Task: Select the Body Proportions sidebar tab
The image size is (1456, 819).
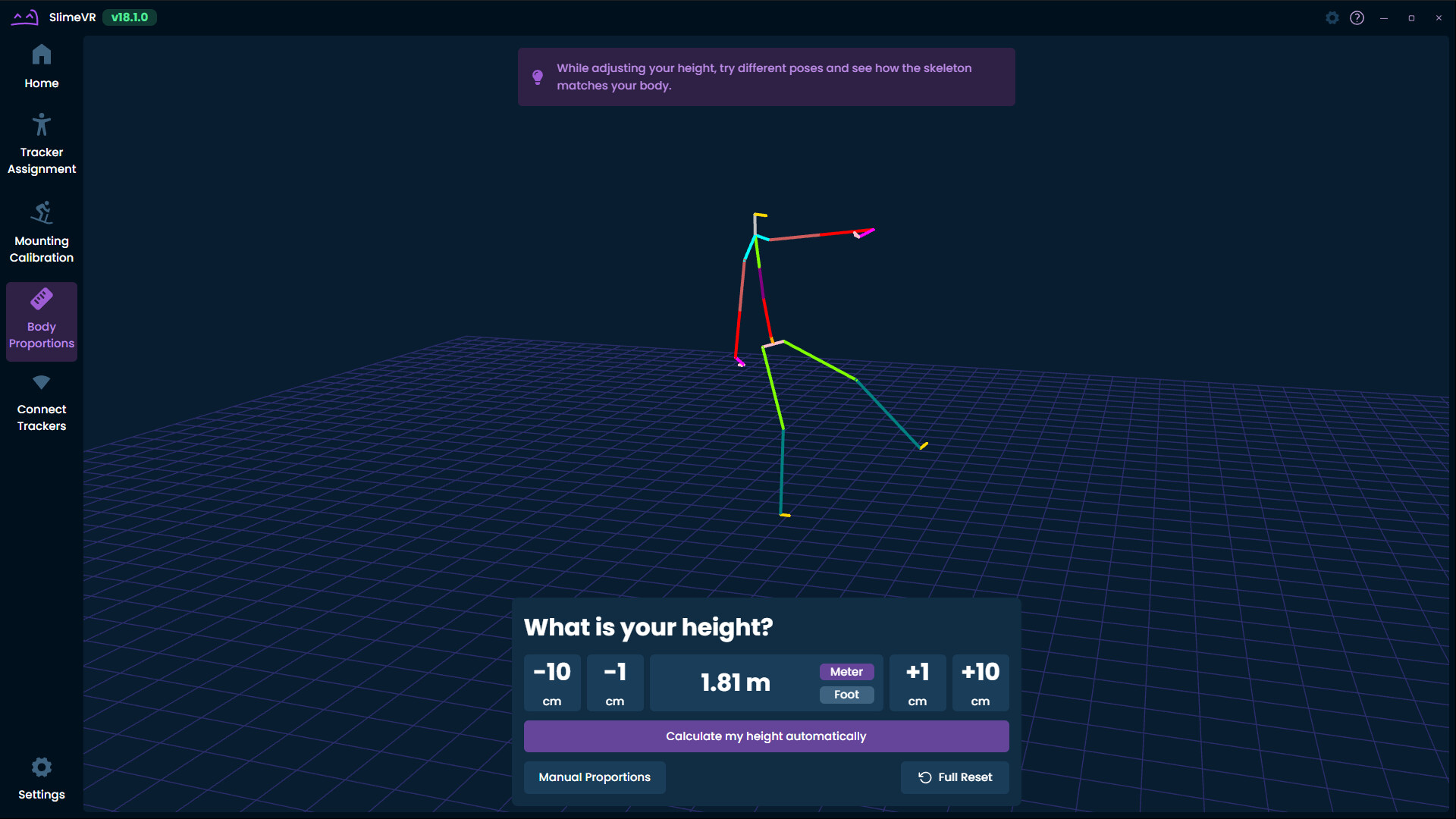Action: [41, 322]
